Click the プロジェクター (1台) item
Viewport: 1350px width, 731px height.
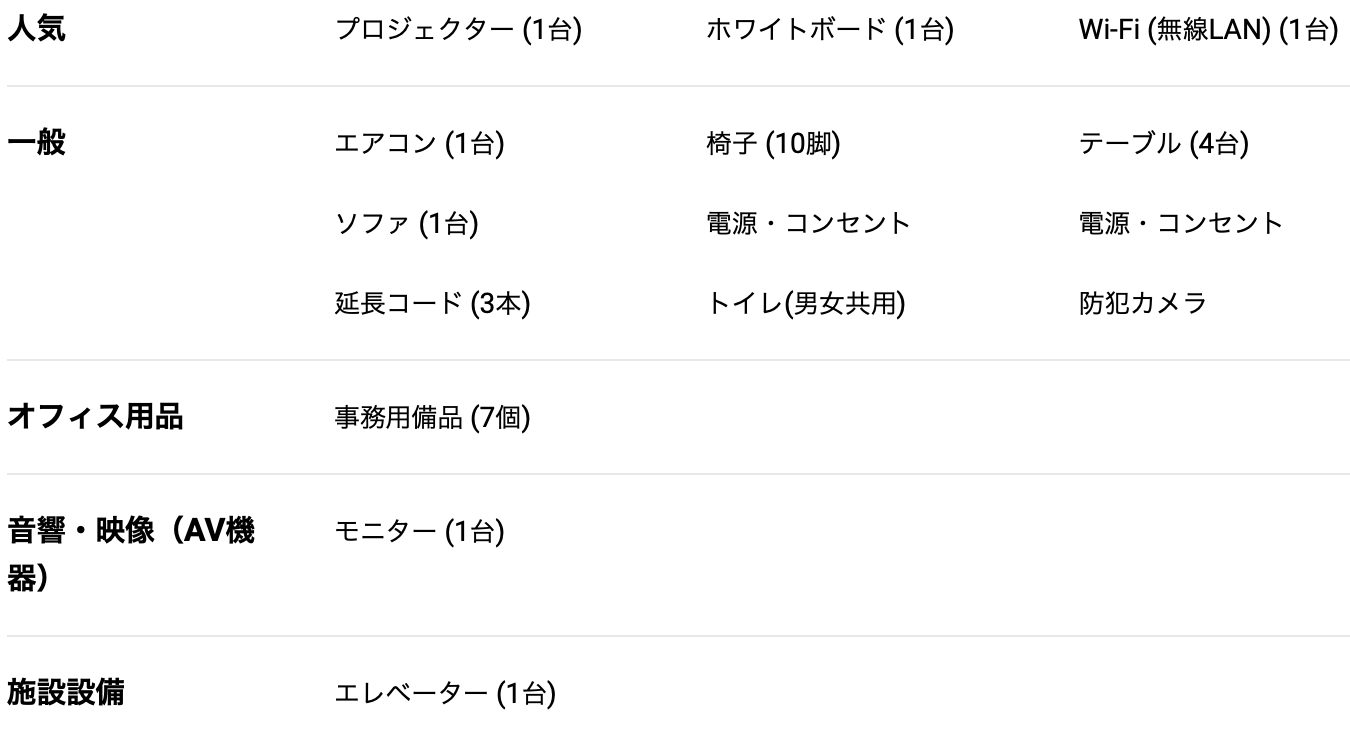[x=458, y=30]
